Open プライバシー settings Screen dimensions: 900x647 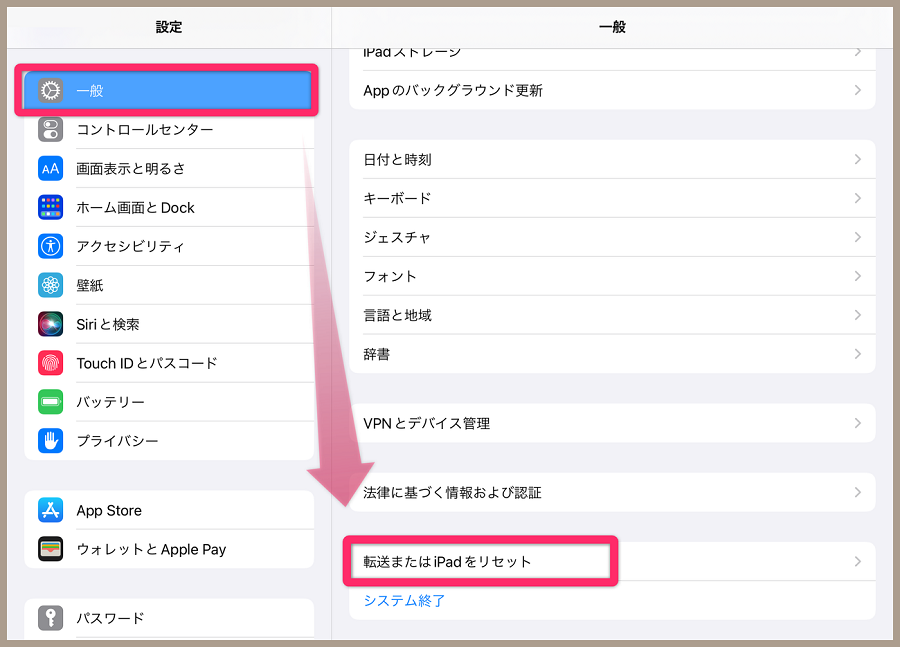[169, 441]
